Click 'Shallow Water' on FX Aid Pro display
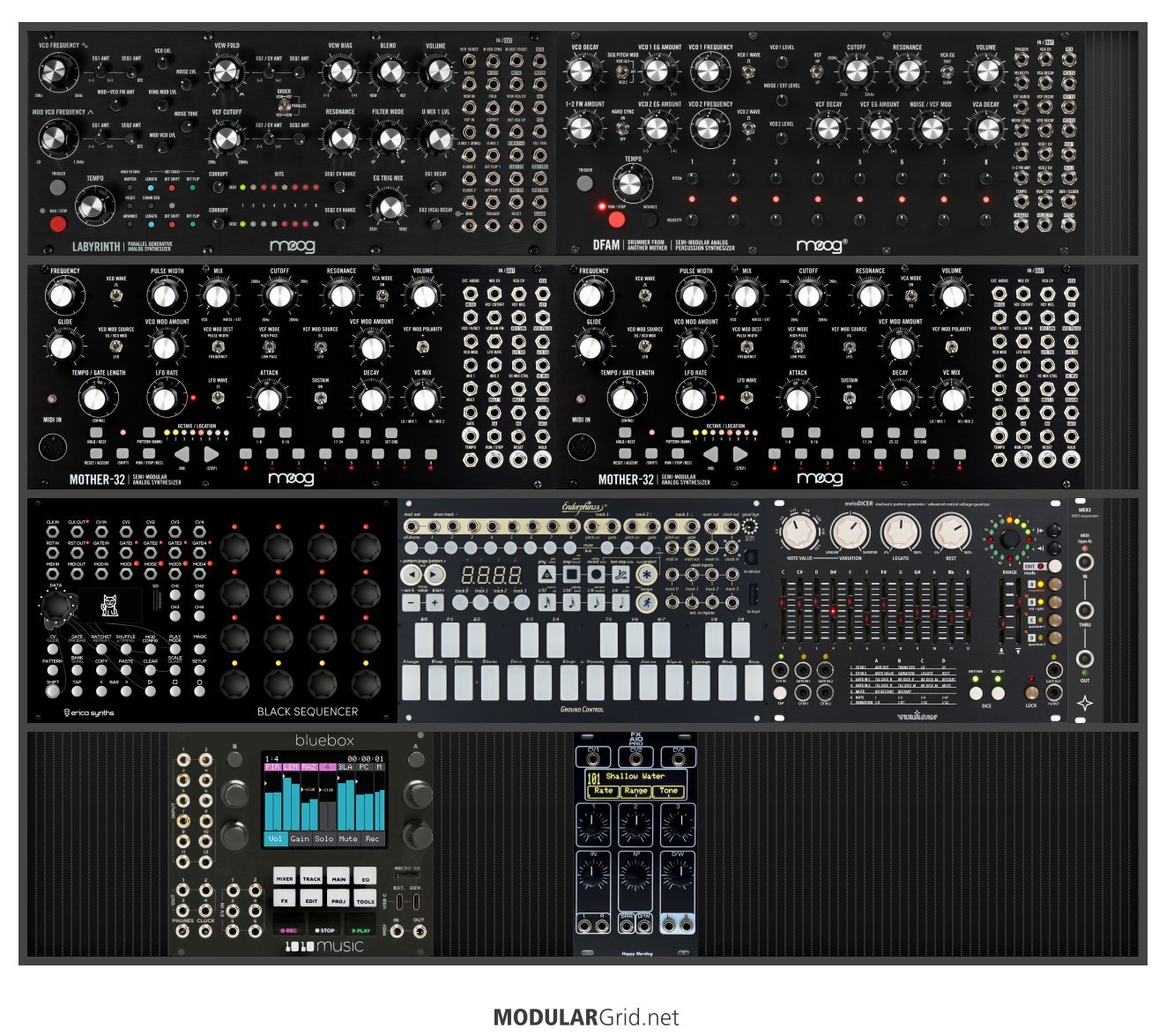This screenshot has width=1174, height=1036. 635,777
